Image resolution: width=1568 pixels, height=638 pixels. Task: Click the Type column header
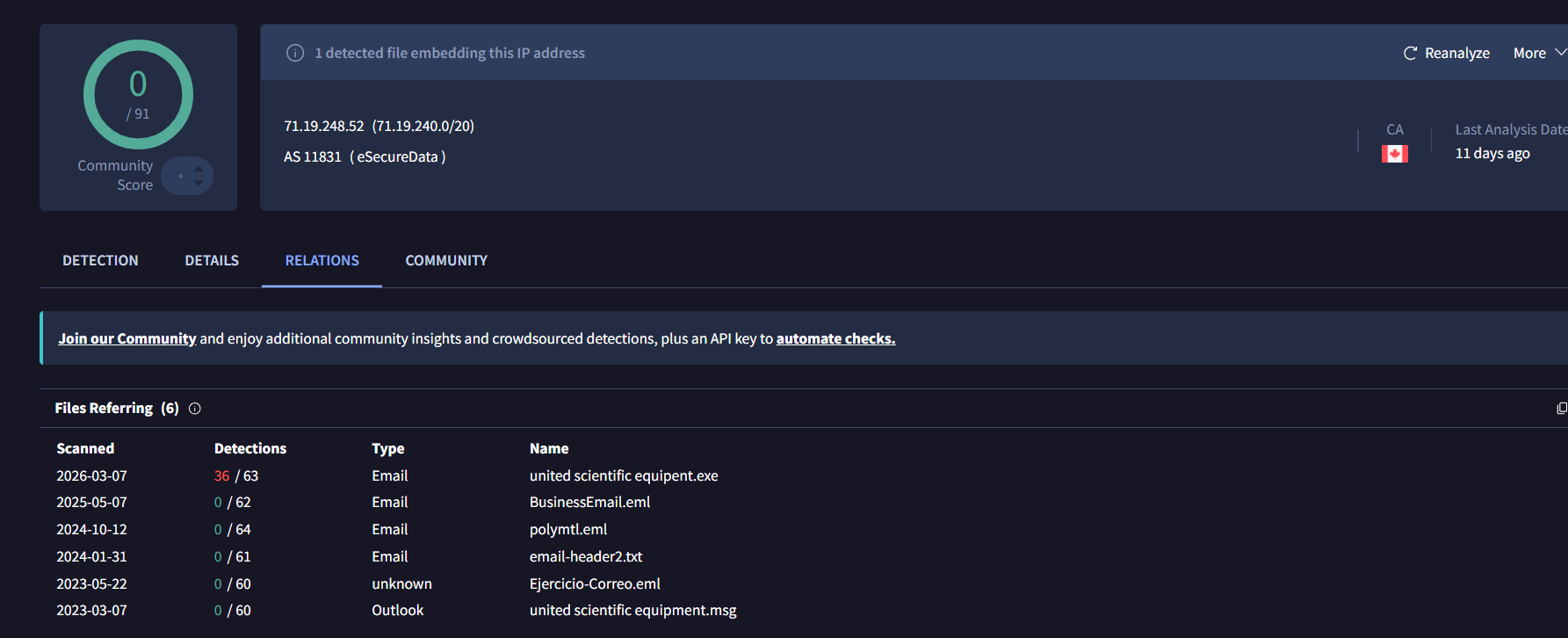pyautogui.click(x=388, y=448)
